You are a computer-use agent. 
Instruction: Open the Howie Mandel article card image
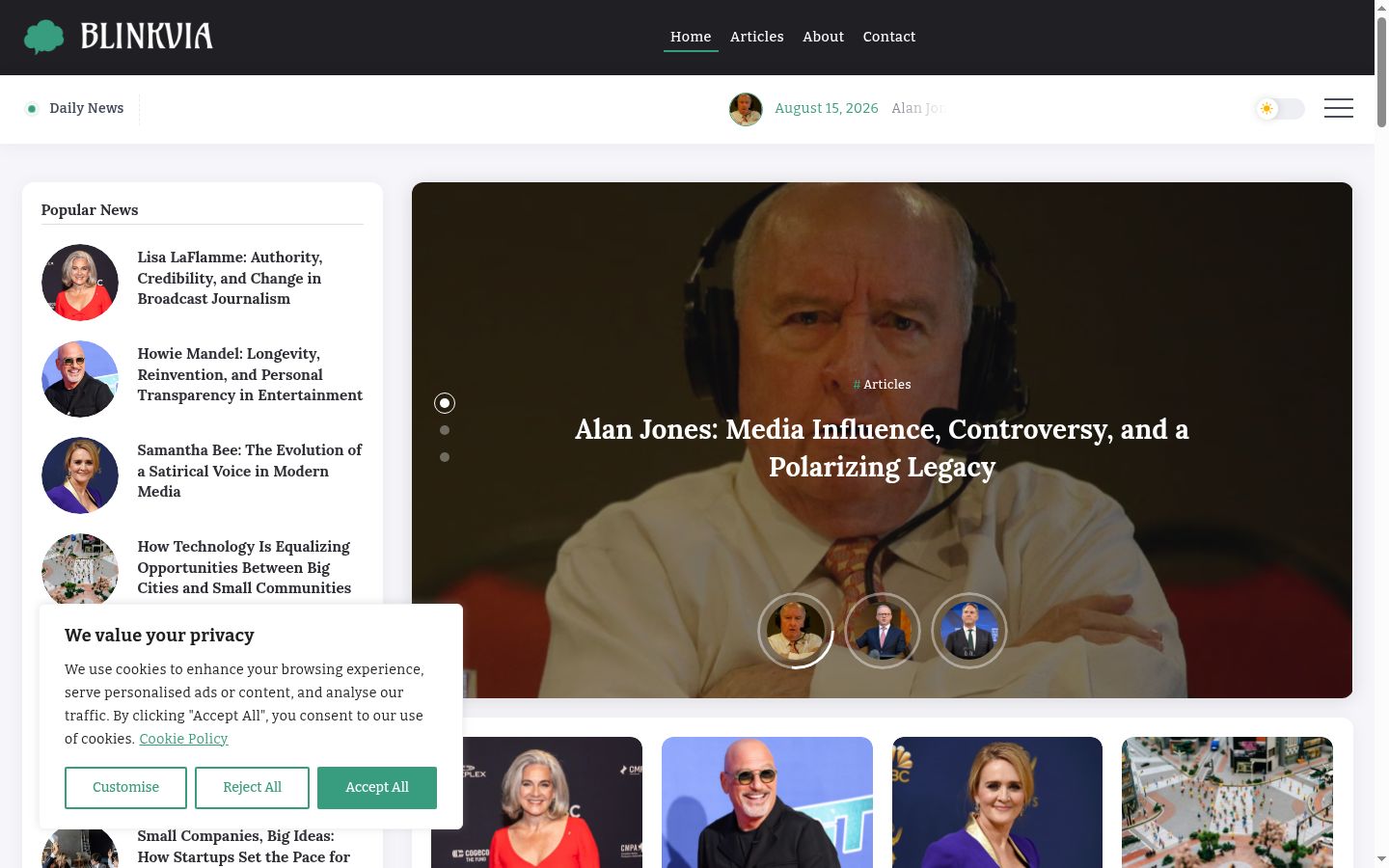pos(767,802)
